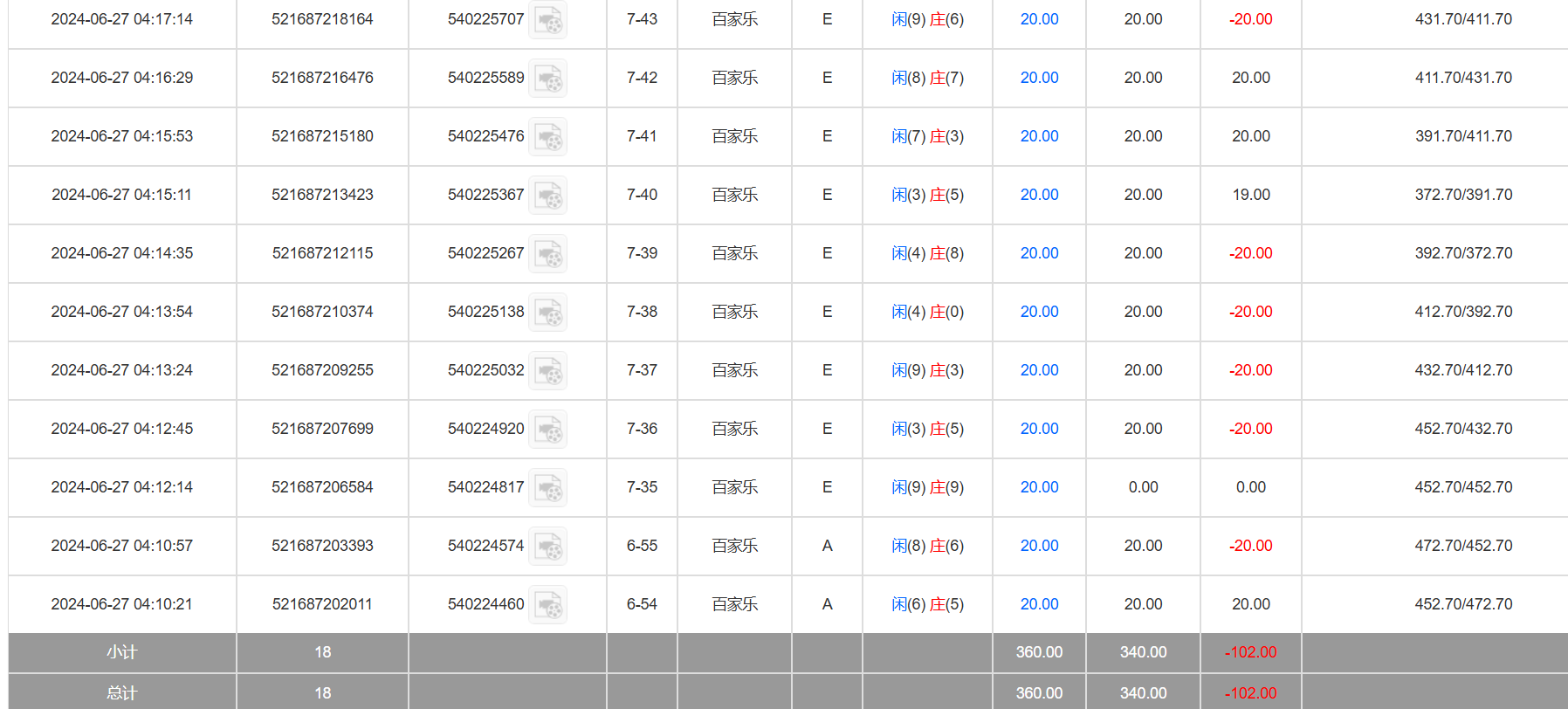View replay icon for game 540224460
This screenshot has height=709, width=1568.
pyautogui.click(x=548, y=605)
